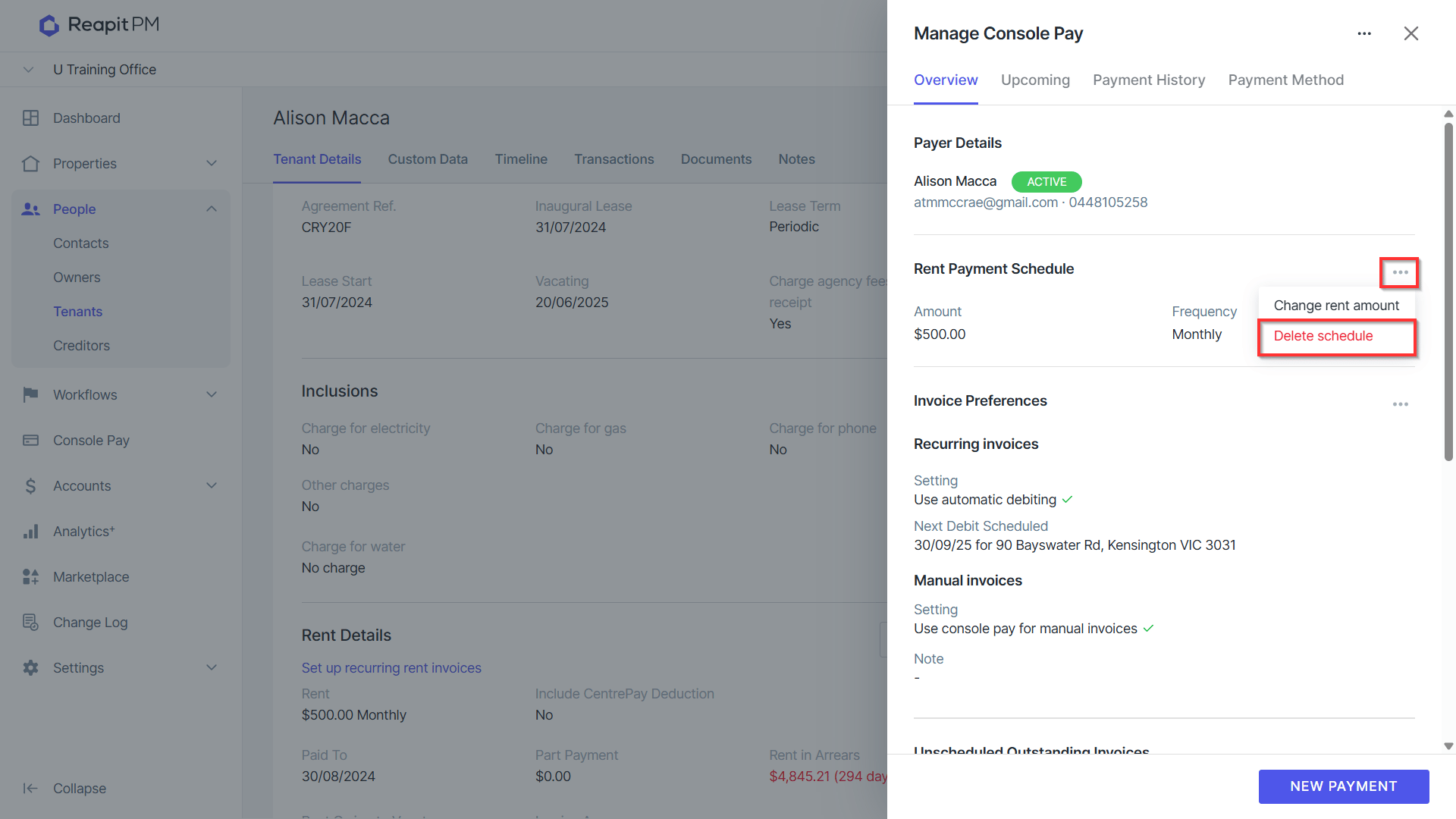This screenshot has width=1456, height=819.
Task: Switch to the Payment History tab
Action: 1149,80
